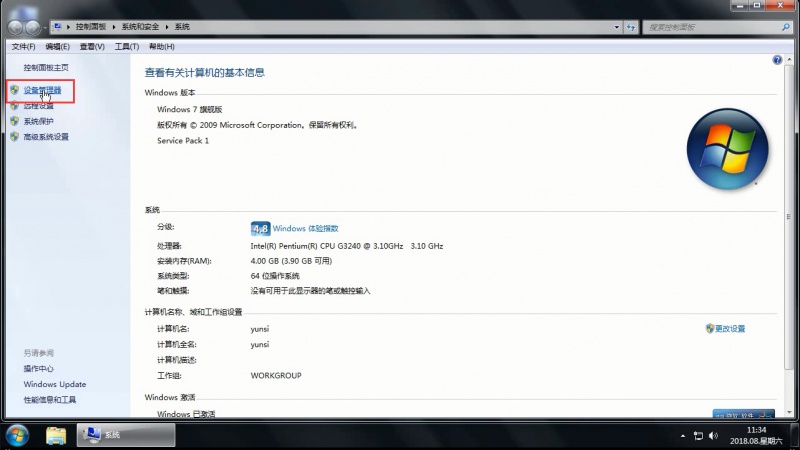
Task: Open Help with the question mark icon
Action: [x=777, y=60]
